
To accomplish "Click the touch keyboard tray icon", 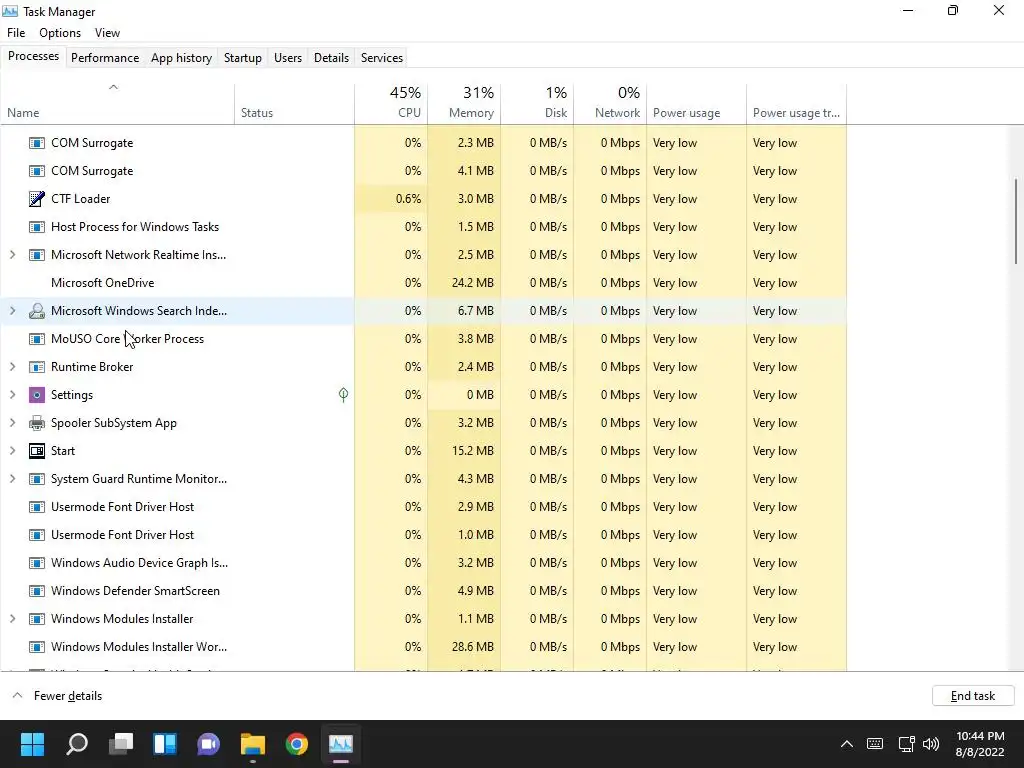I will tap(875, 744).
